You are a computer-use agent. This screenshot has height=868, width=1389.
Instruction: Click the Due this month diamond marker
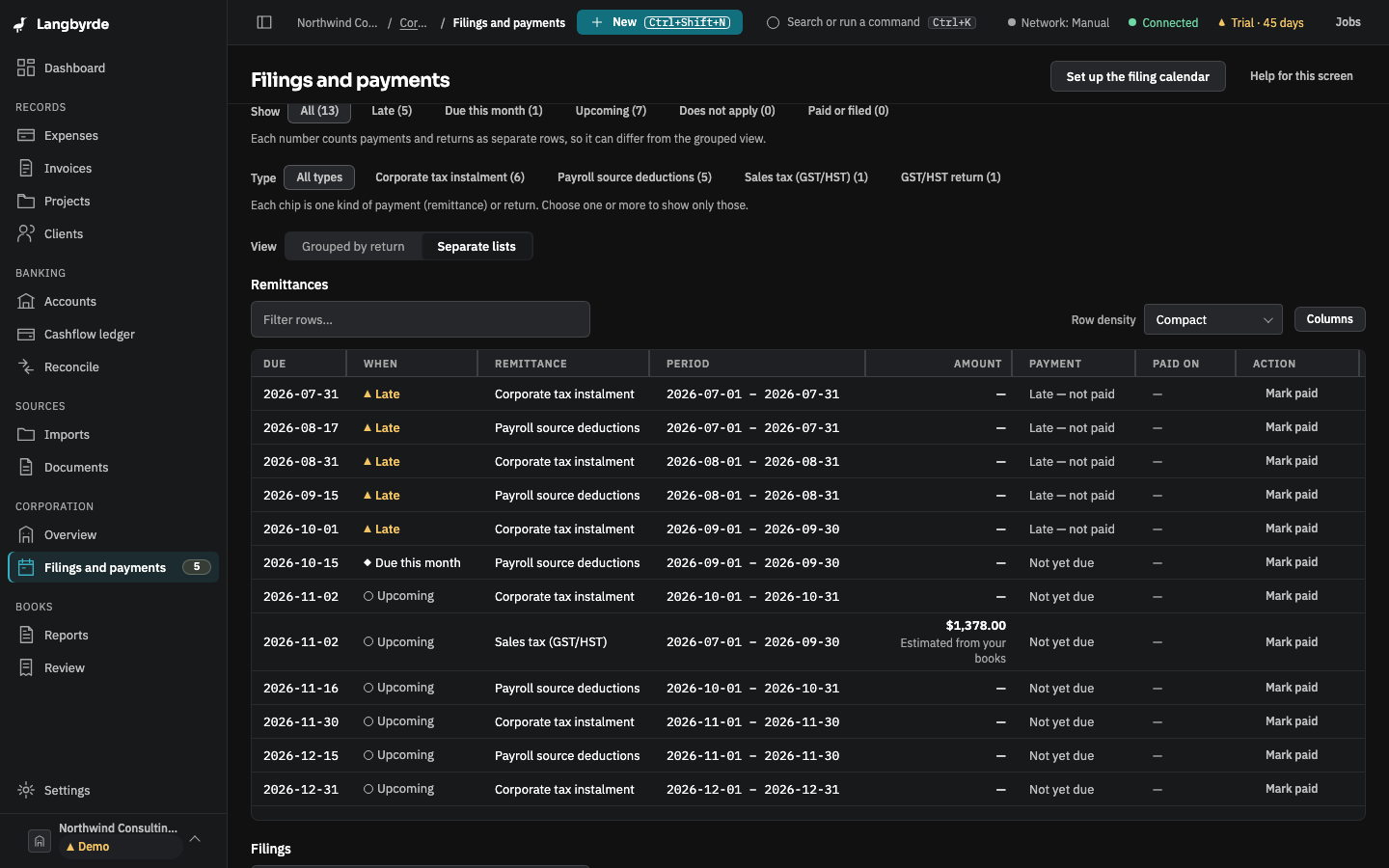point(368,562)
